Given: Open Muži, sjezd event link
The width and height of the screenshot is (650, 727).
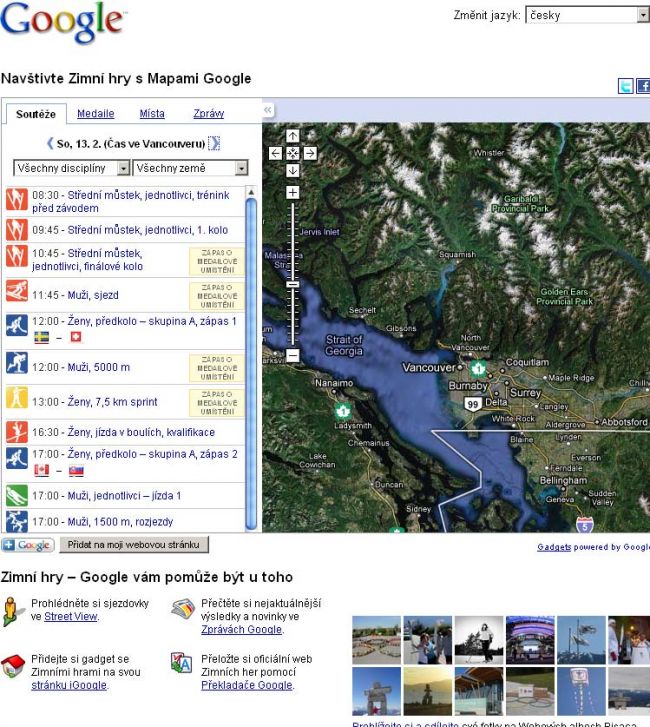Looking at the screenshot, I should pos(93,295).
